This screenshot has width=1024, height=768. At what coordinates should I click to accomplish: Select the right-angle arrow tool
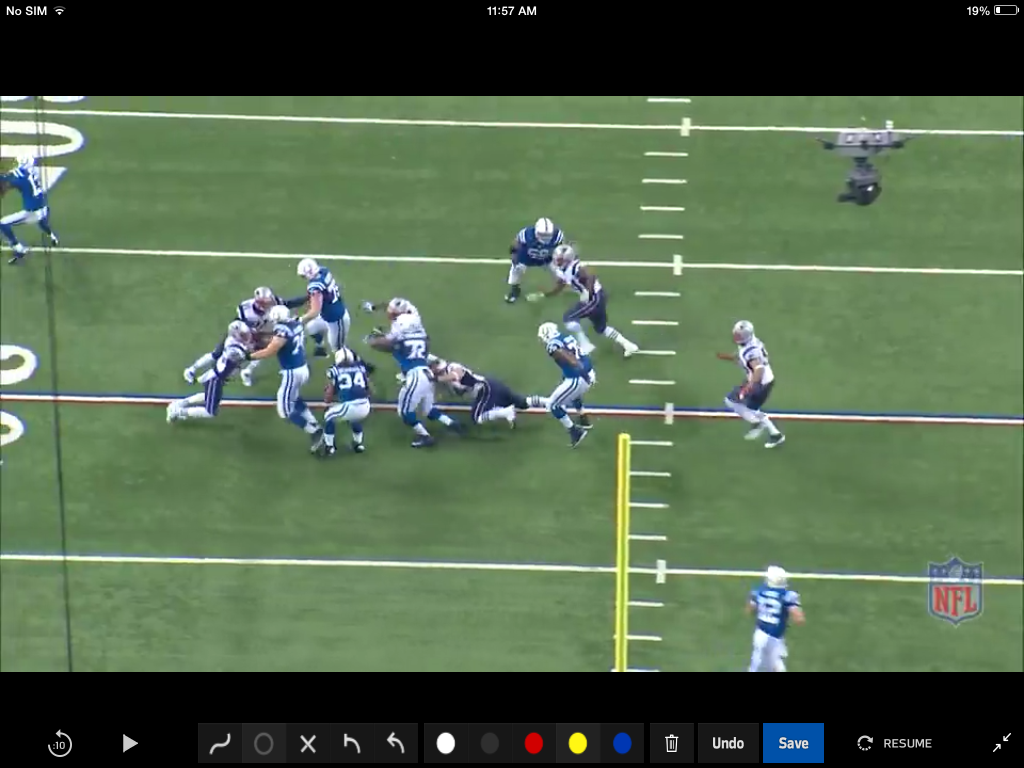(351, 743)
